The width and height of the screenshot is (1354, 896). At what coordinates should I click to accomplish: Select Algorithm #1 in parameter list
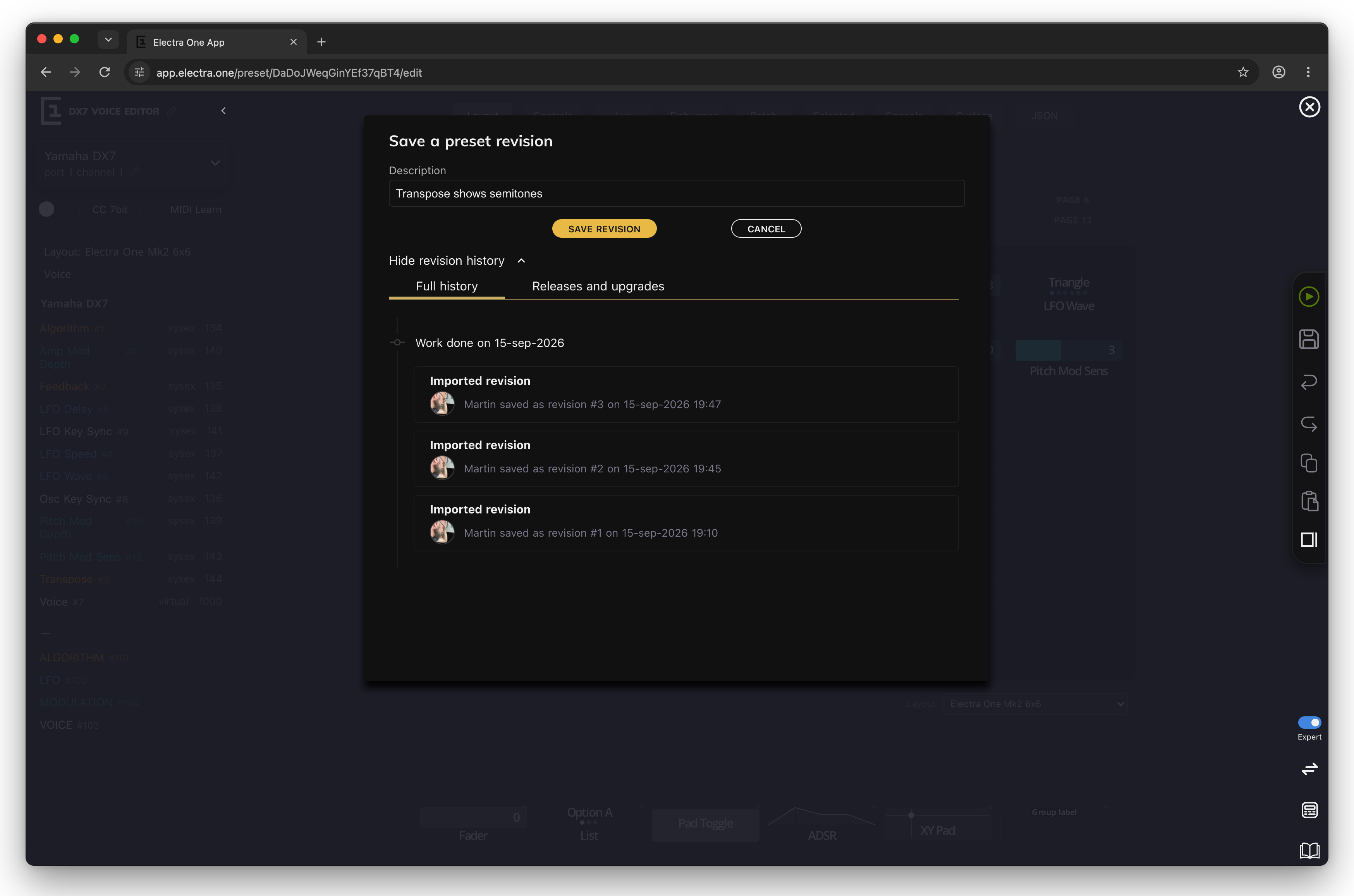[131, 328]
